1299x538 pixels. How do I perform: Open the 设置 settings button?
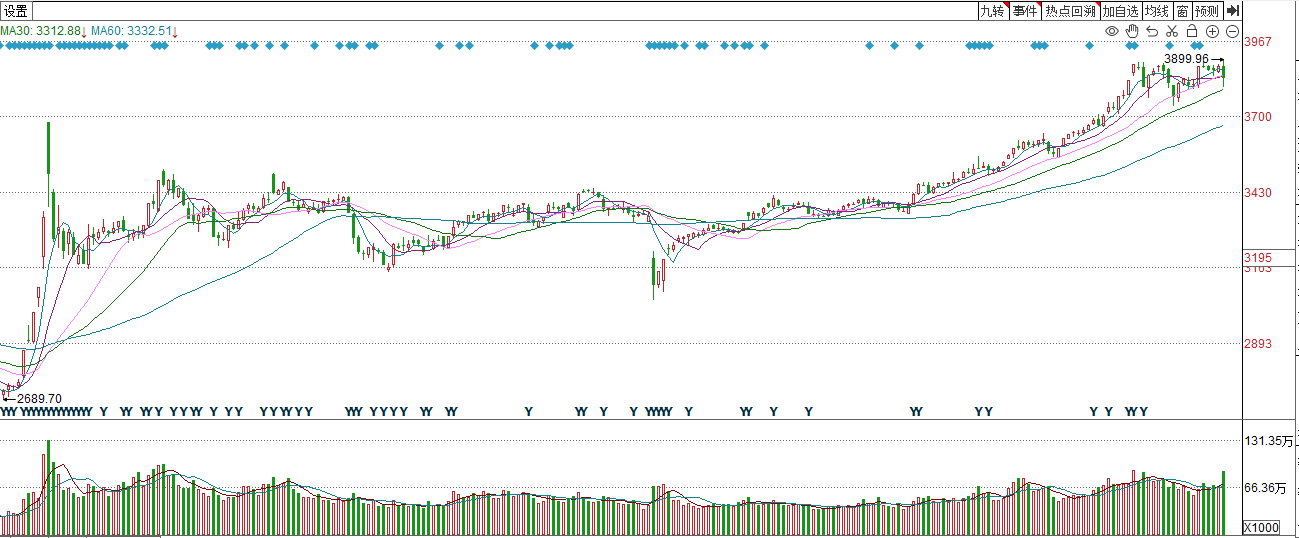[x=16, y=11]
